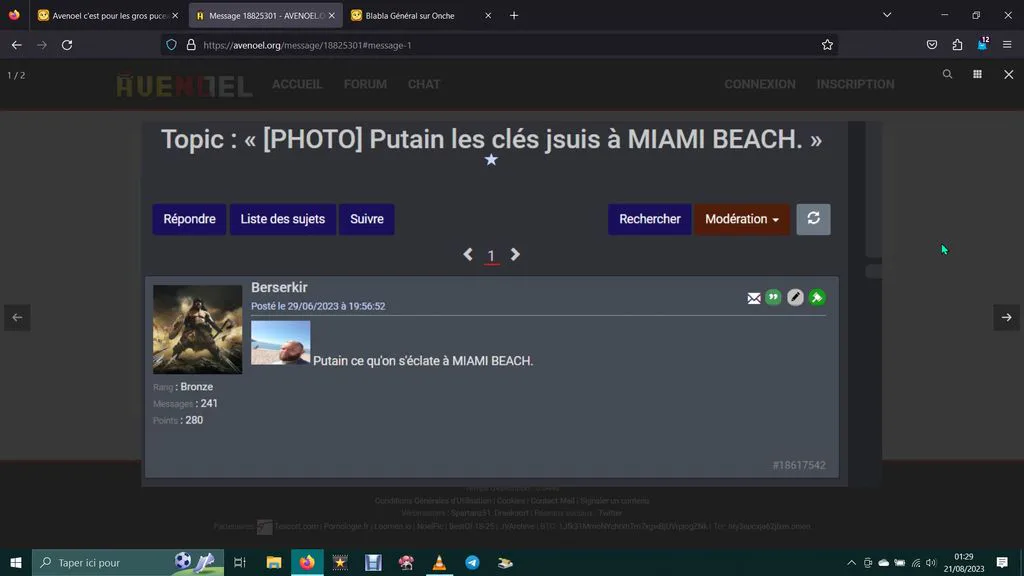
Task: Follow the topic with Suivre
Action: click(366, 219)
